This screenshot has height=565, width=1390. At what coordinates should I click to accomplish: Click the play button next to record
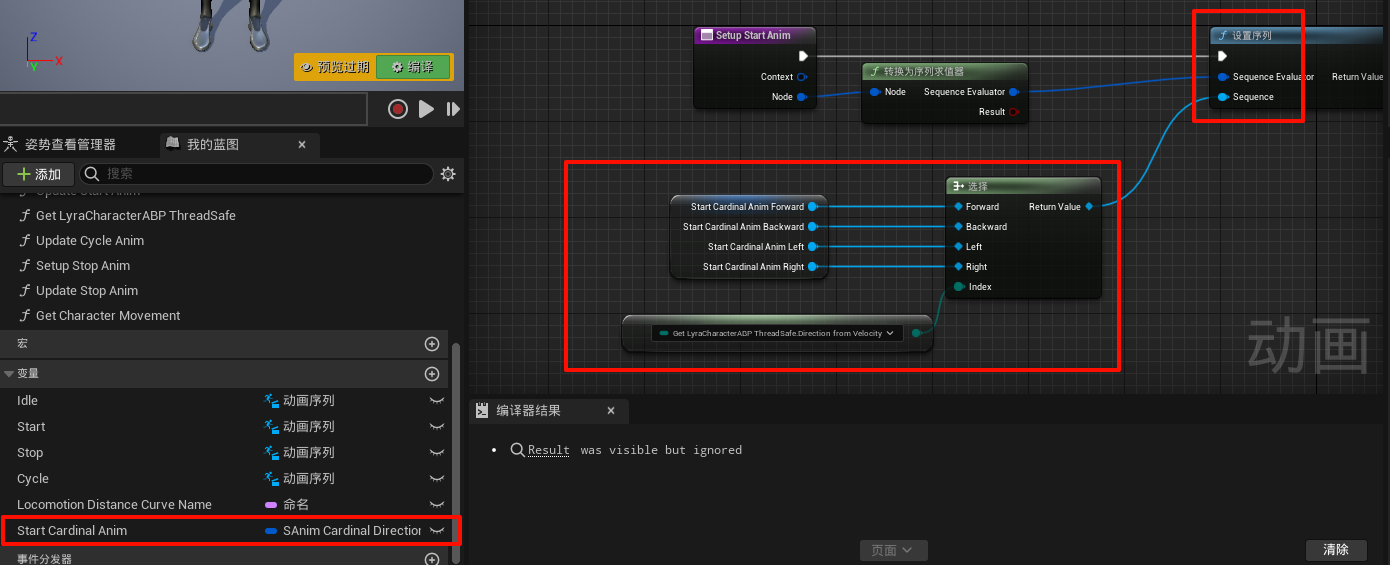[426, 109]
